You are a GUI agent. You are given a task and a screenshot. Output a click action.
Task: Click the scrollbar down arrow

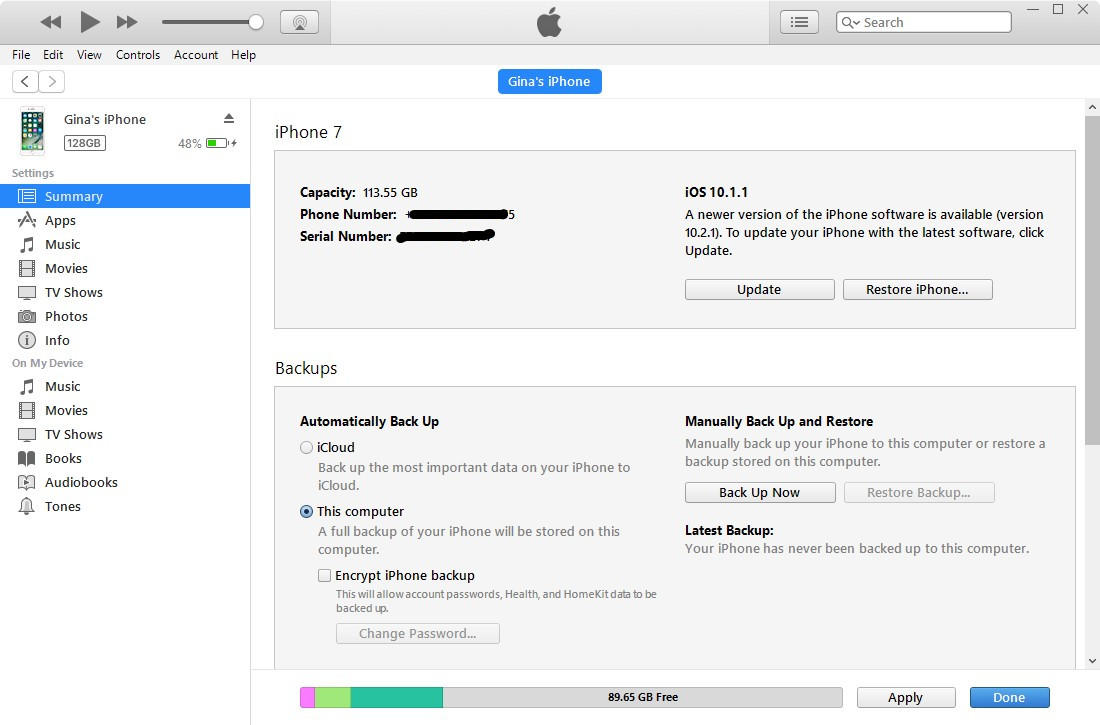click(x=1092, y=660)
